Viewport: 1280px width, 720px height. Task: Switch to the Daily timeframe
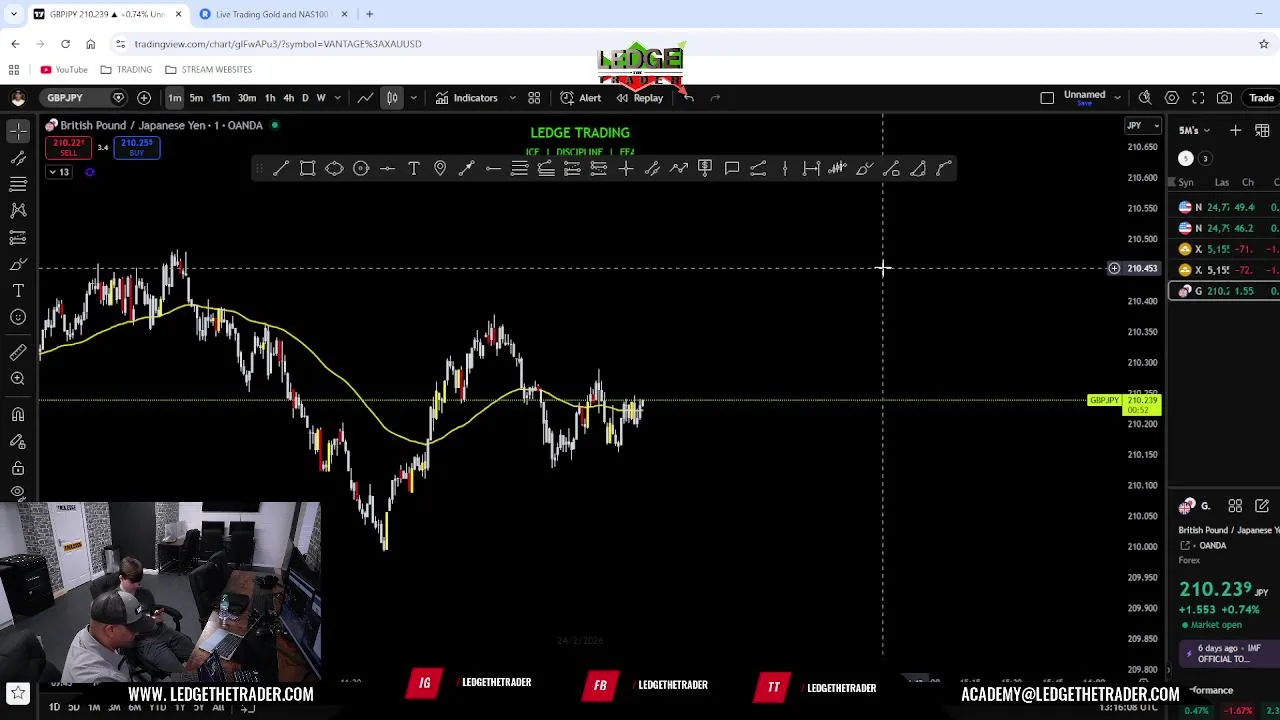click(x=305, y=98)
